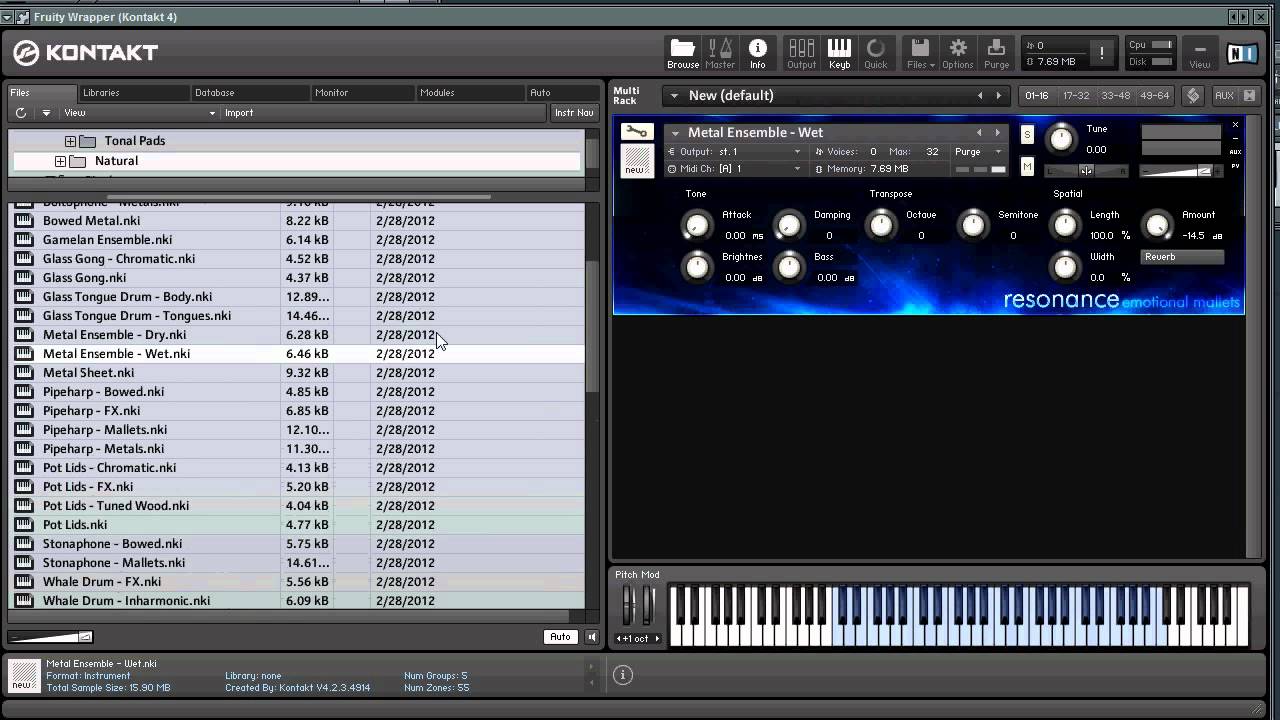This screenshot has height=720, width=1280.
Task: Select rack page 33-48
Action: click(x=1115, y=96)
